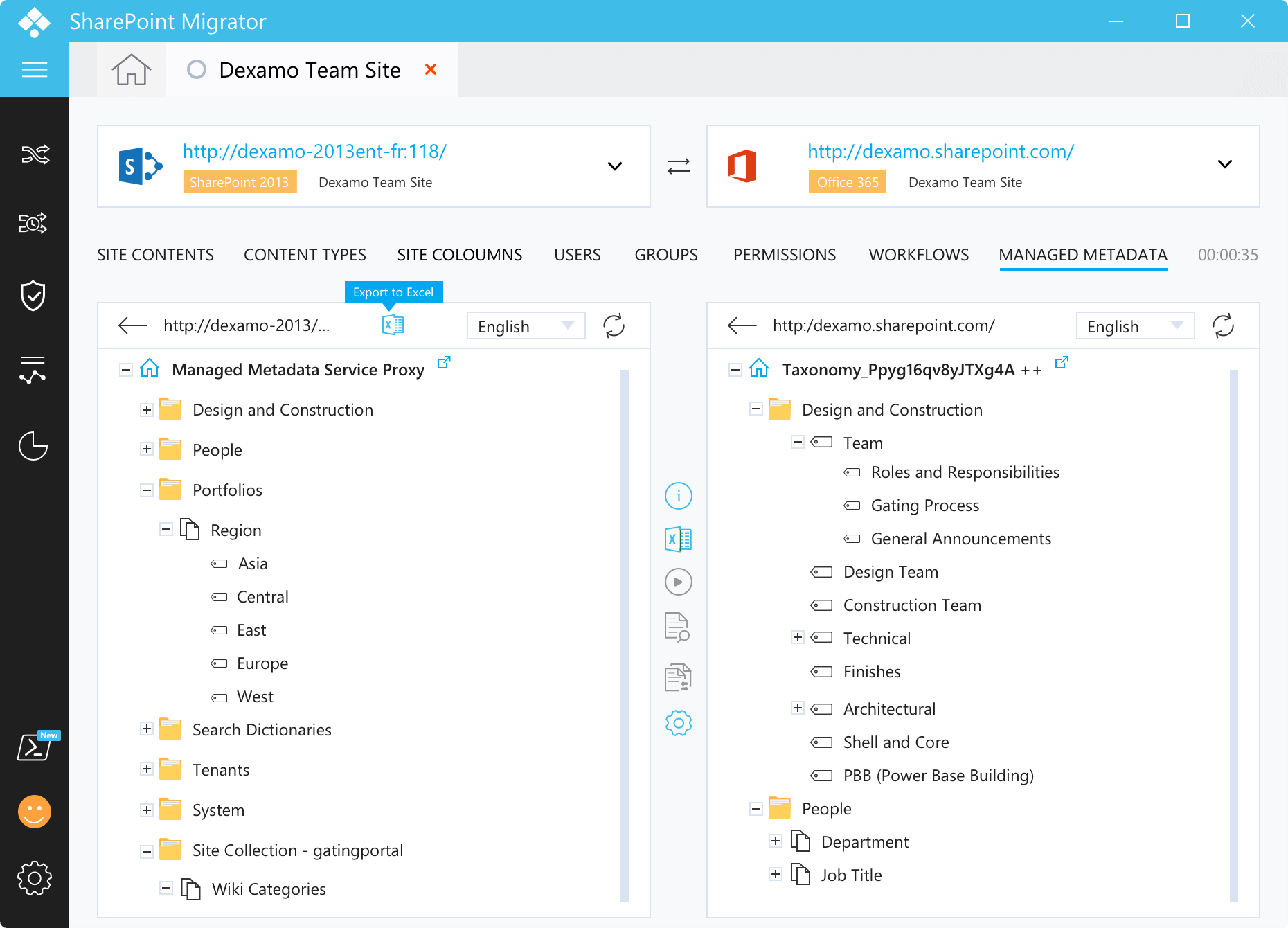
Task: Open the document options icon in center toolbar
Action: pos(678,677)
